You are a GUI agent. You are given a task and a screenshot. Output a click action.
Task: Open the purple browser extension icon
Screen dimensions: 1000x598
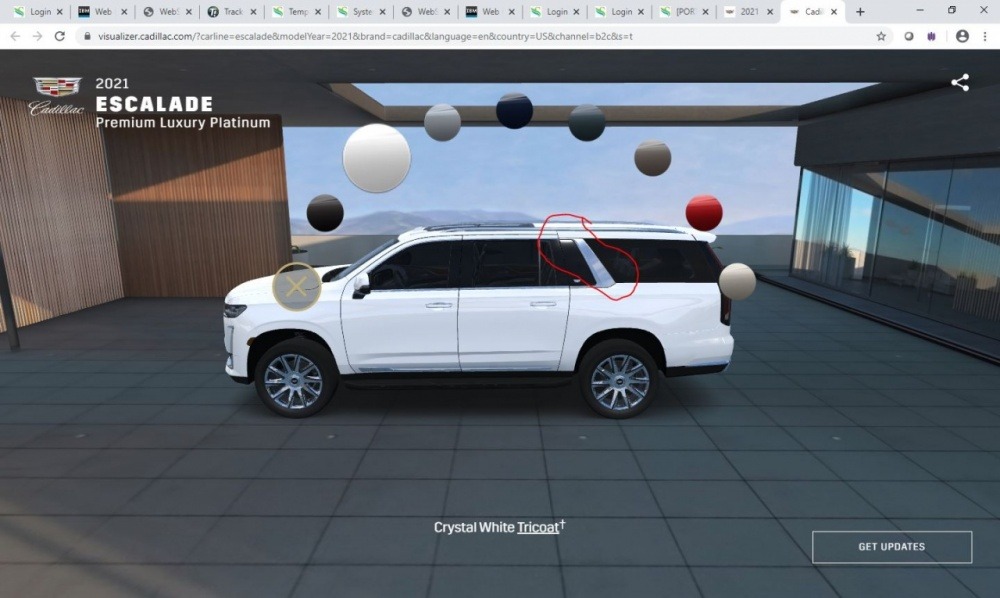(x=933, y=36)
